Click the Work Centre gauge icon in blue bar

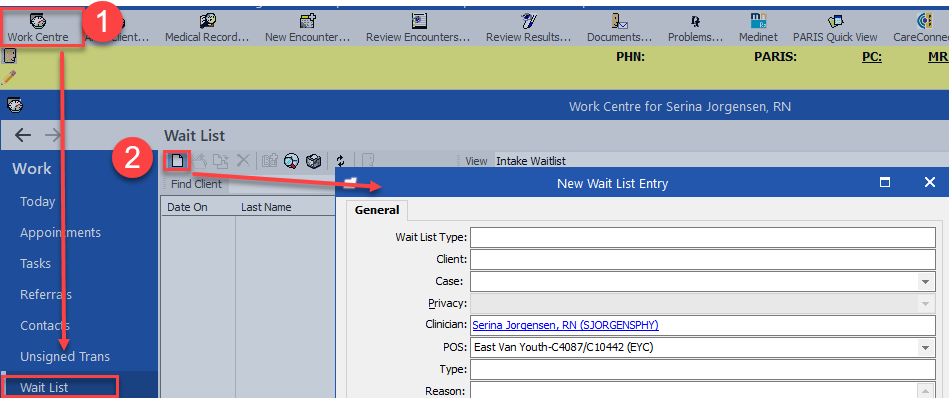[15, 105]
